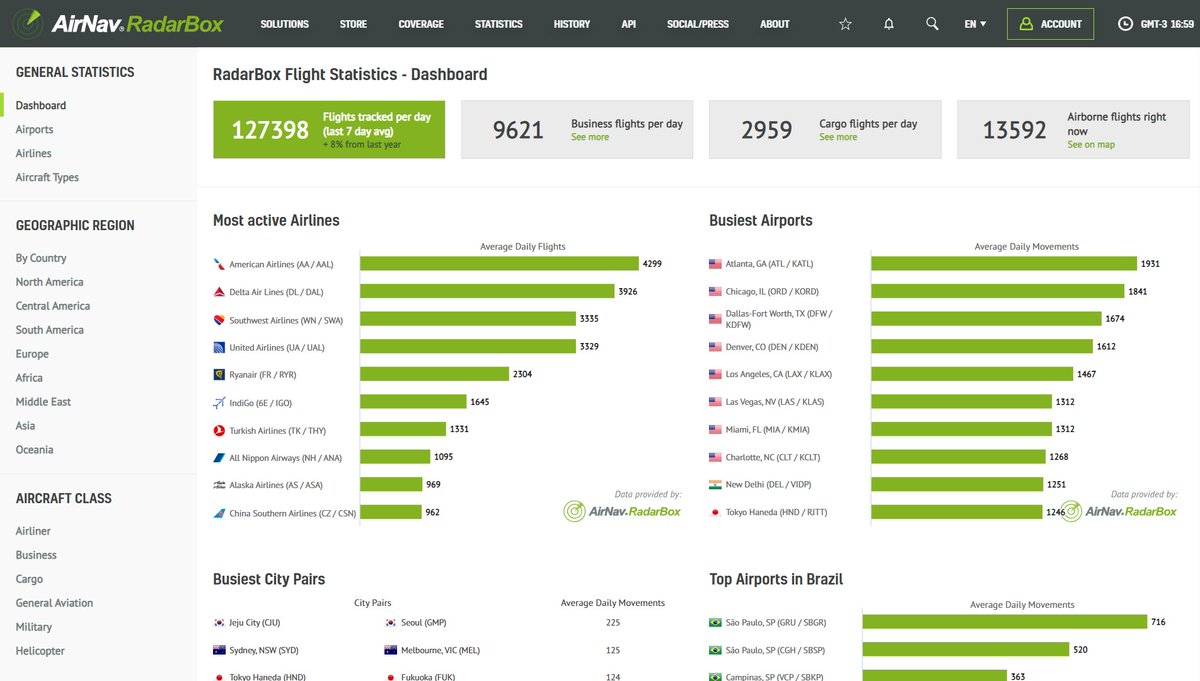The height and width of the screenshot is (681, 1200).
Task: Select Africa region
Action: [x=29, y=378]
